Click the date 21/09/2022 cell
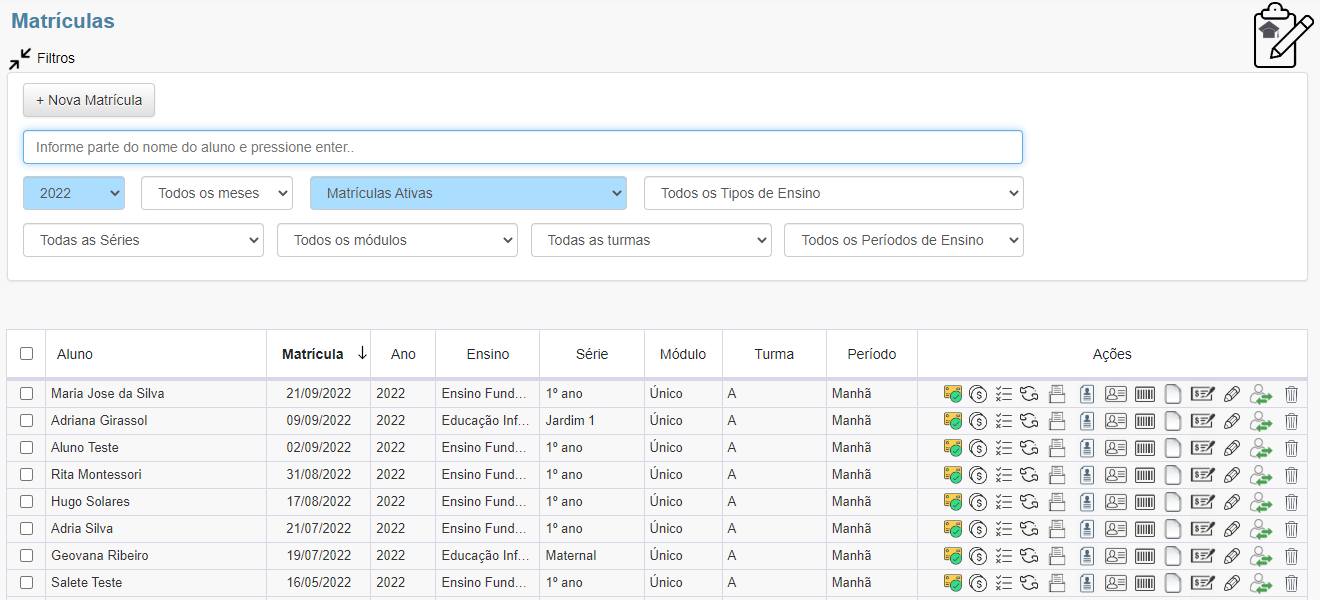This screenshot has height=600, width=1320. (x=319, y=394)
